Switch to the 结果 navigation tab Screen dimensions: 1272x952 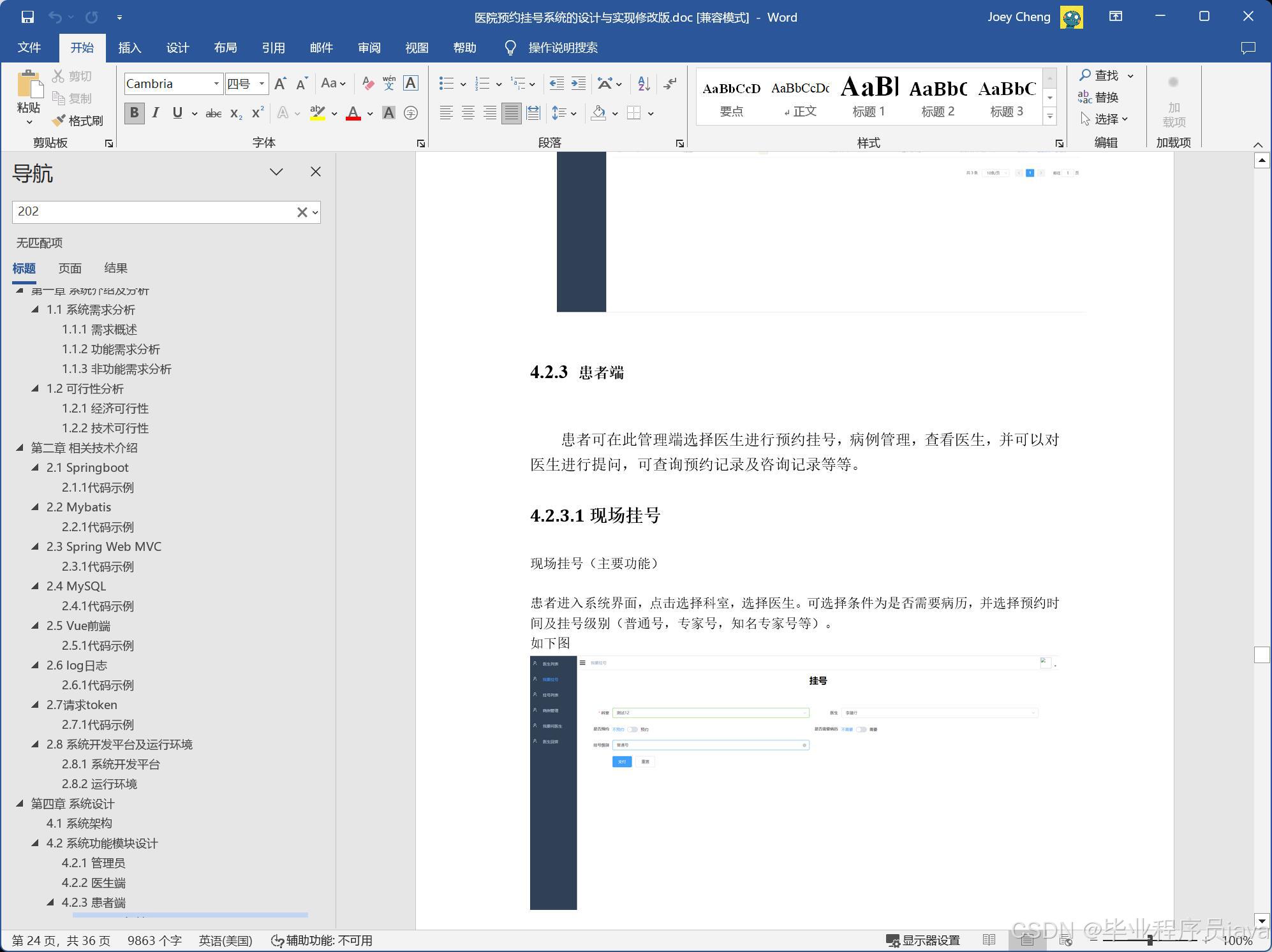point(116,268)
